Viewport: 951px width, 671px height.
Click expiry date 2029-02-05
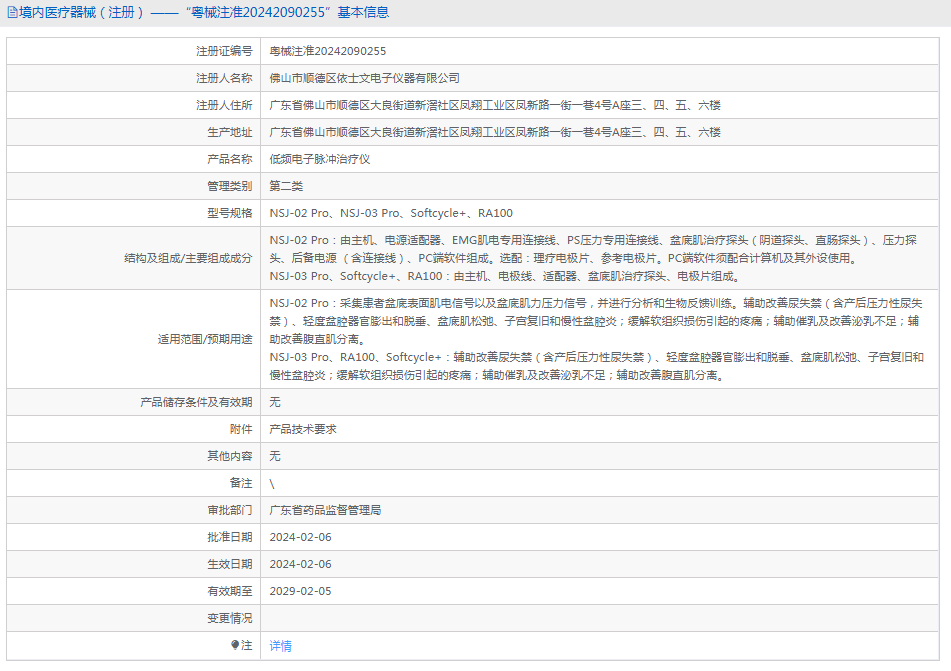click(x=300, y=592)
